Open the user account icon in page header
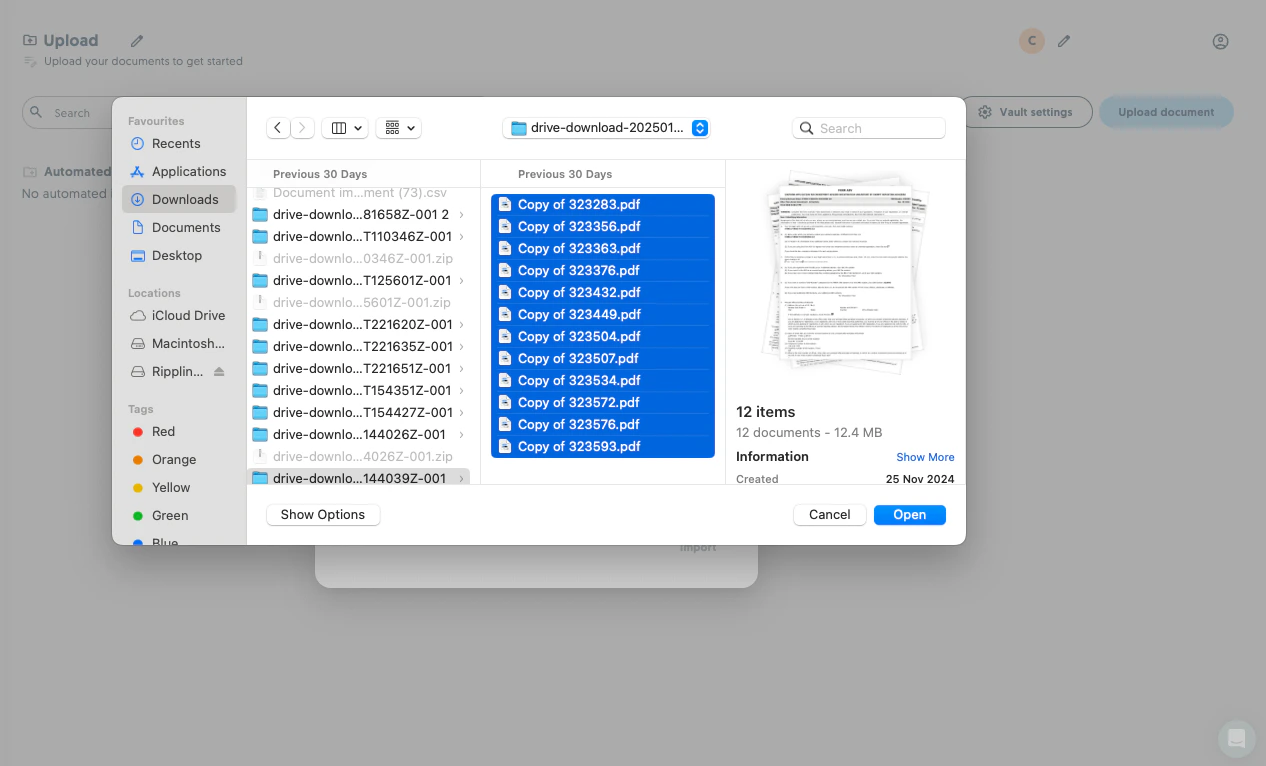The width and height of the screenshot is (1266, 766). point(1220,42)
